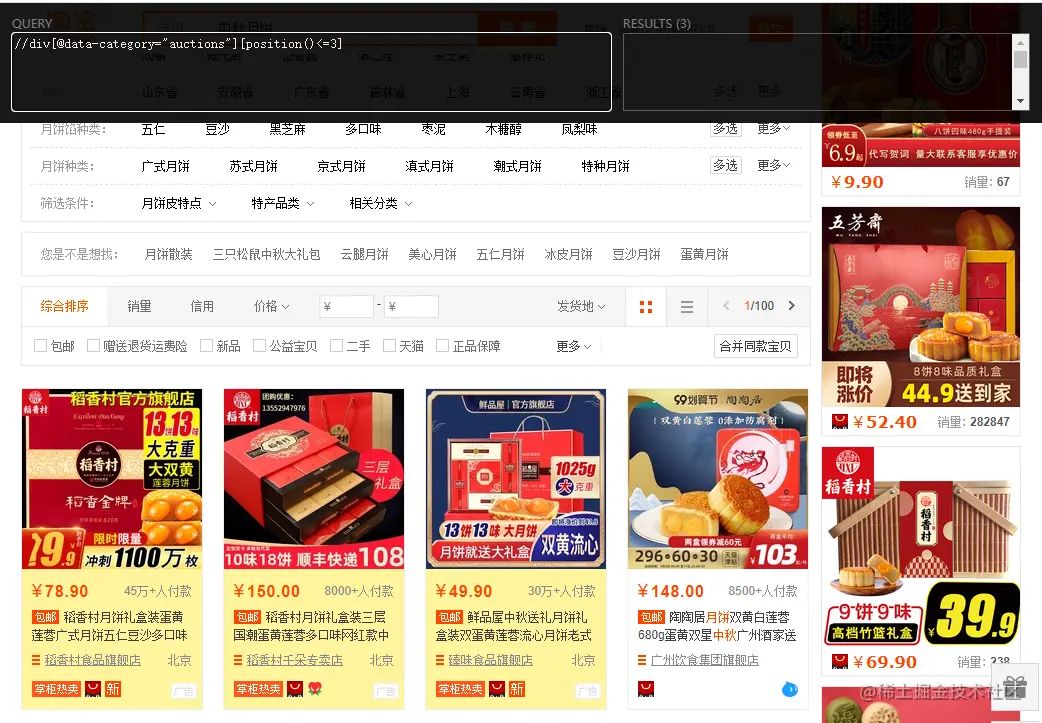Viewport: 1042px width, 723px height.
Task: Click Tmall icon beside ¥52.40 price
Action: [840, 421]
